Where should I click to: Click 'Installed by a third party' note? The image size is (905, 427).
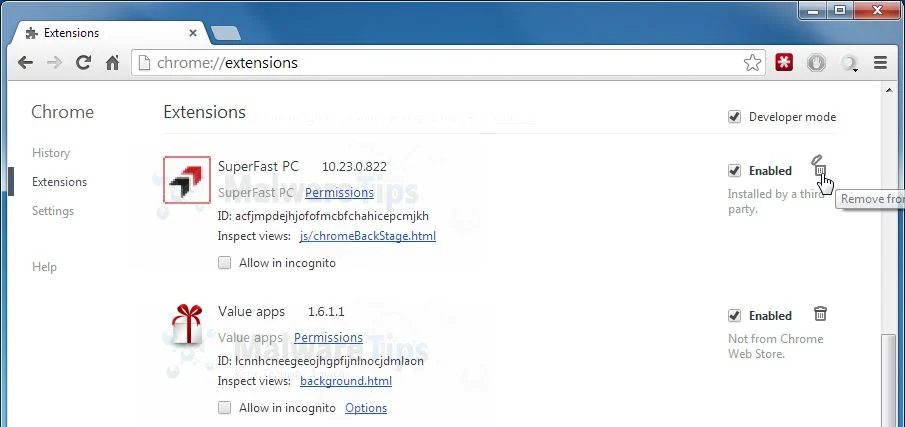tap(775, 201)
